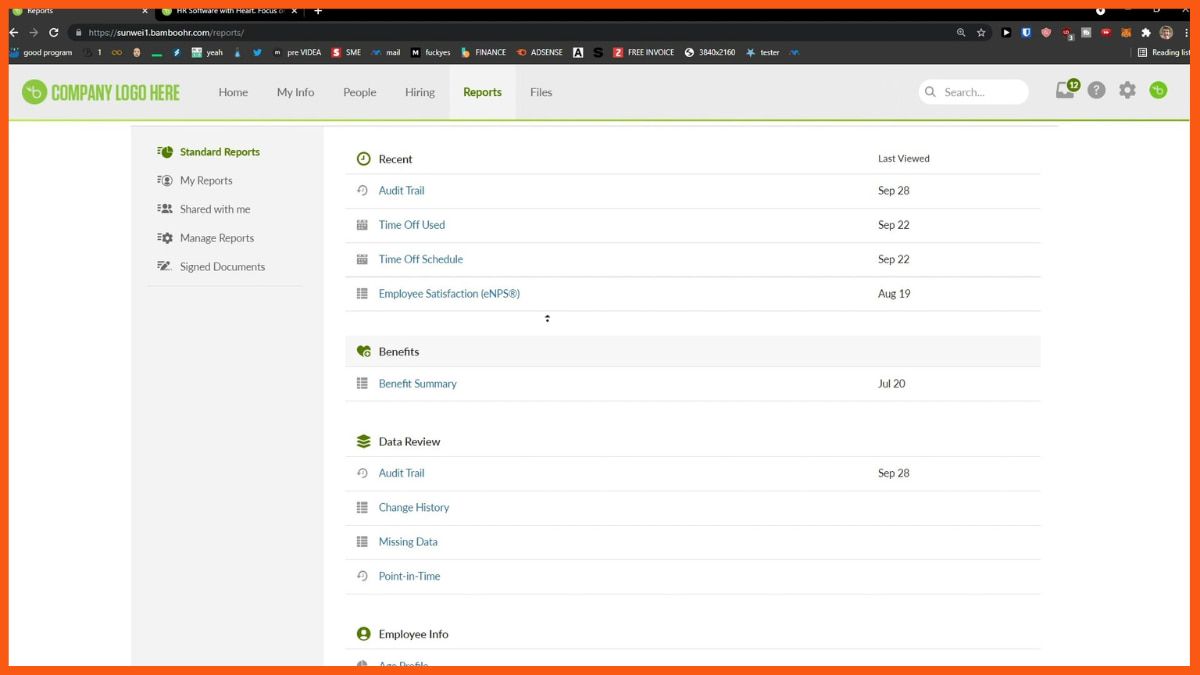Open the ADSENSE bookmark
This screenshot has width=1200, height=675.
[539, 52]
